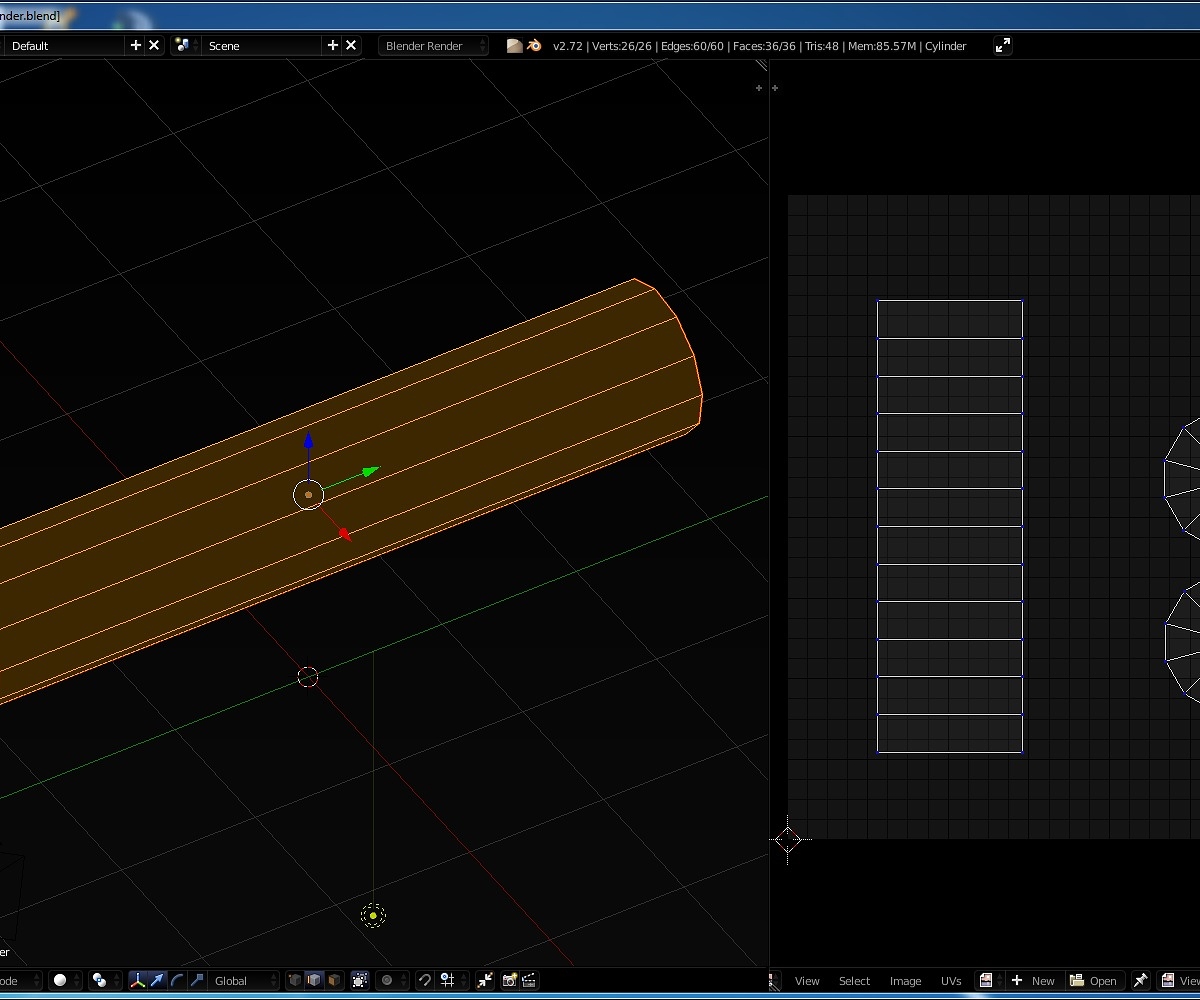The width and height of the screenshot is (1200, 1000).
Task: Open the snap element type selector
Action: pyautogui.click(x=453, y=980)
